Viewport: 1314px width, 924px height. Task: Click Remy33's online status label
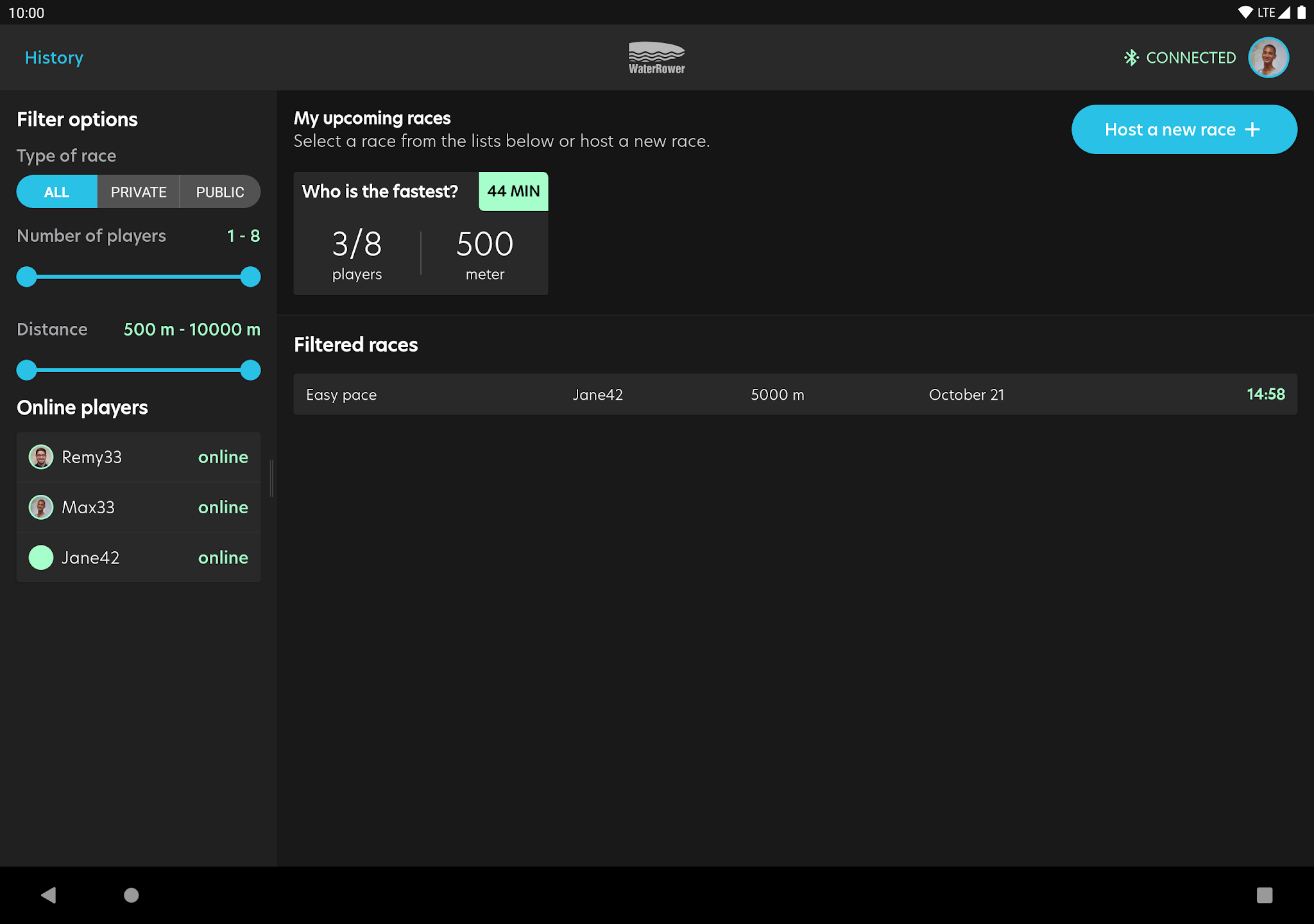click(223, 457)
